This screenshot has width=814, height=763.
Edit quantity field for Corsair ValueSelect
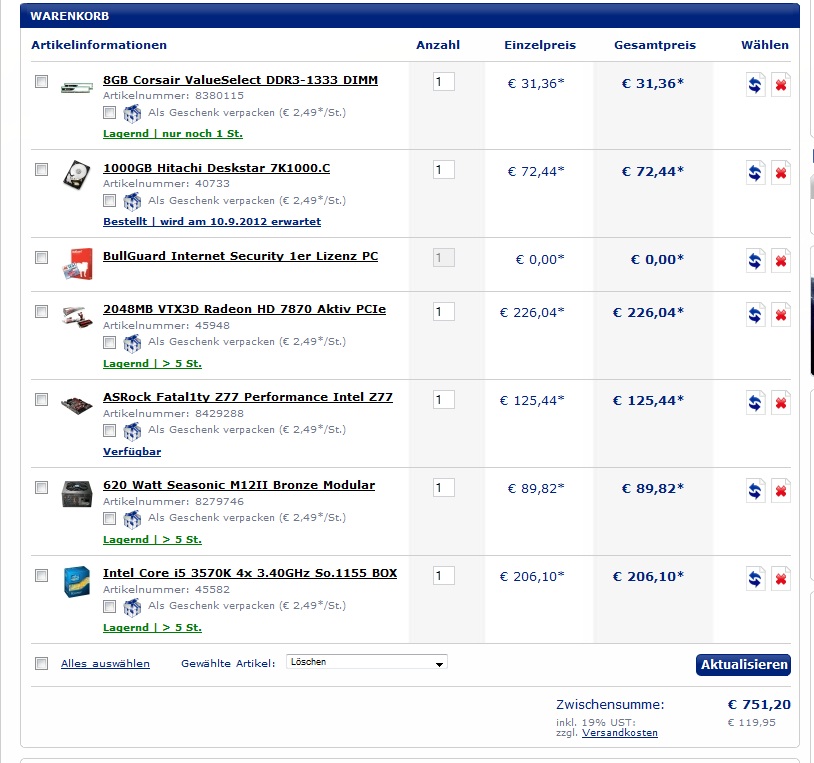coord(444,81)
